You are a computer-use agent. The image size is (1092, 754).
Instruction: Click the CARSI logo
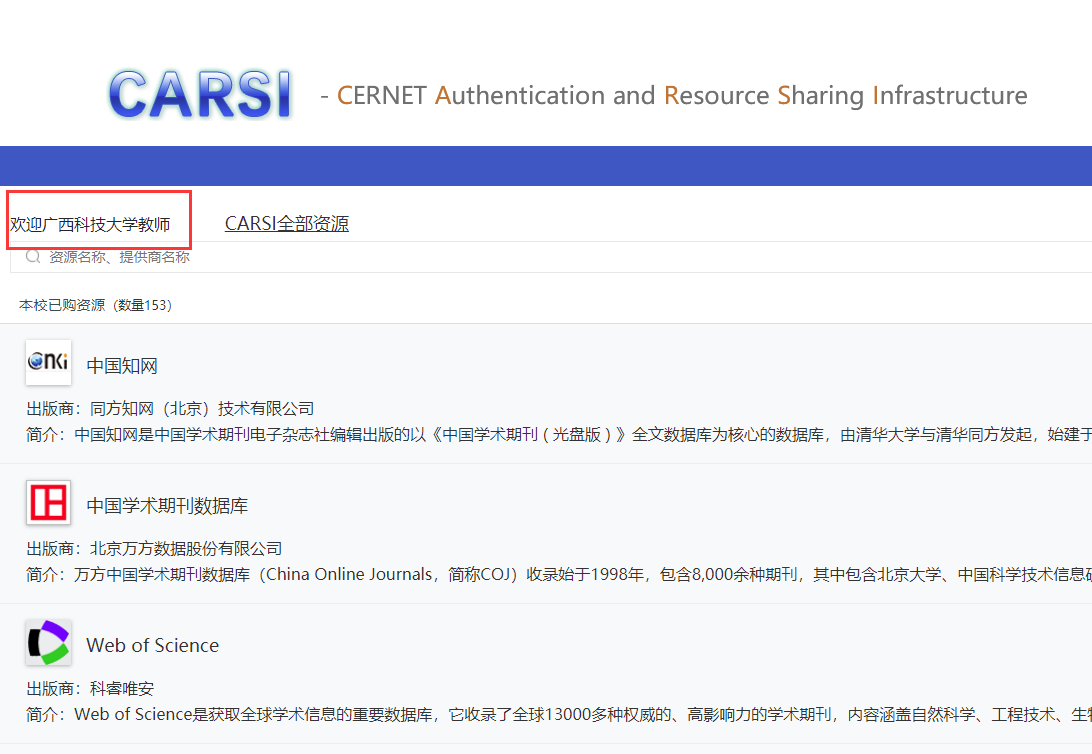tap(201, 95)
